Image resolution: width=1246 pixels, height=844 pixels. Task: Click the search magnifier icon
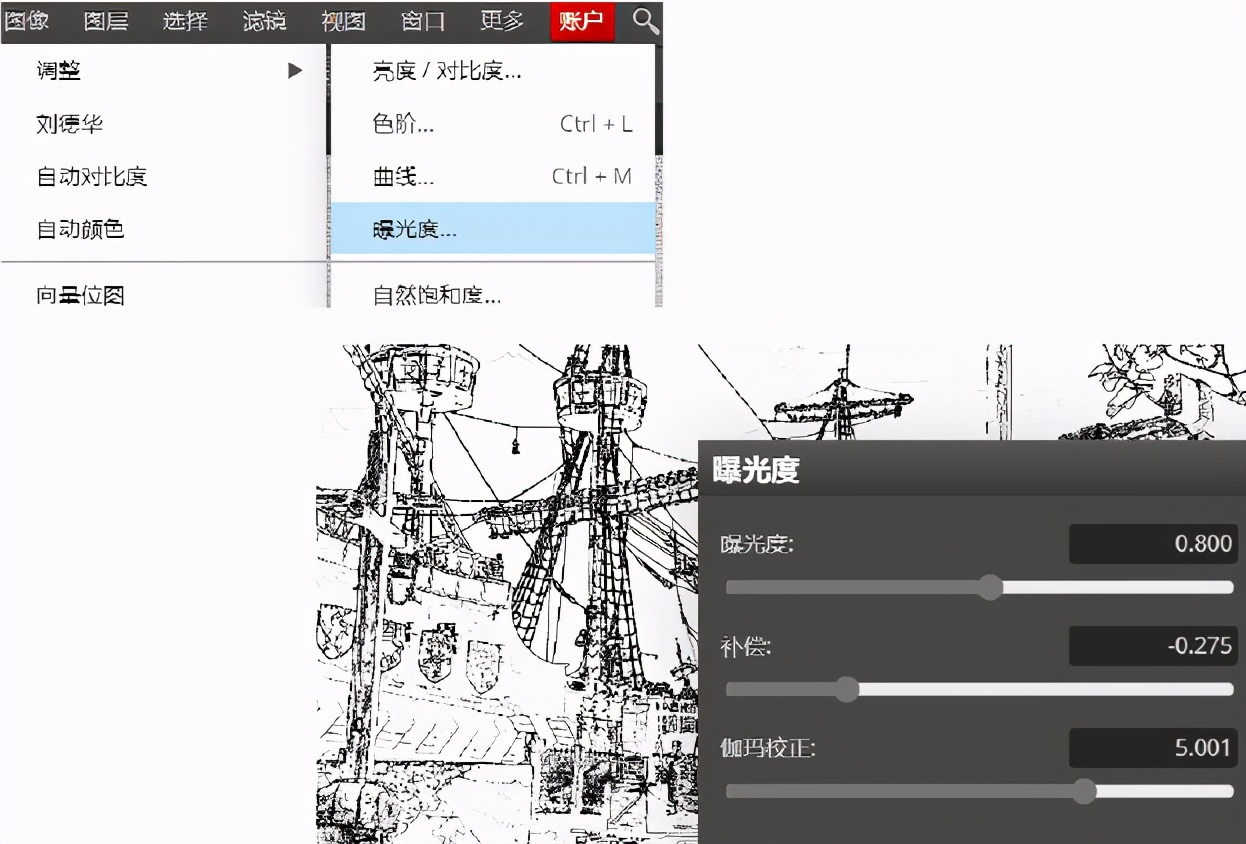point(646,21)
